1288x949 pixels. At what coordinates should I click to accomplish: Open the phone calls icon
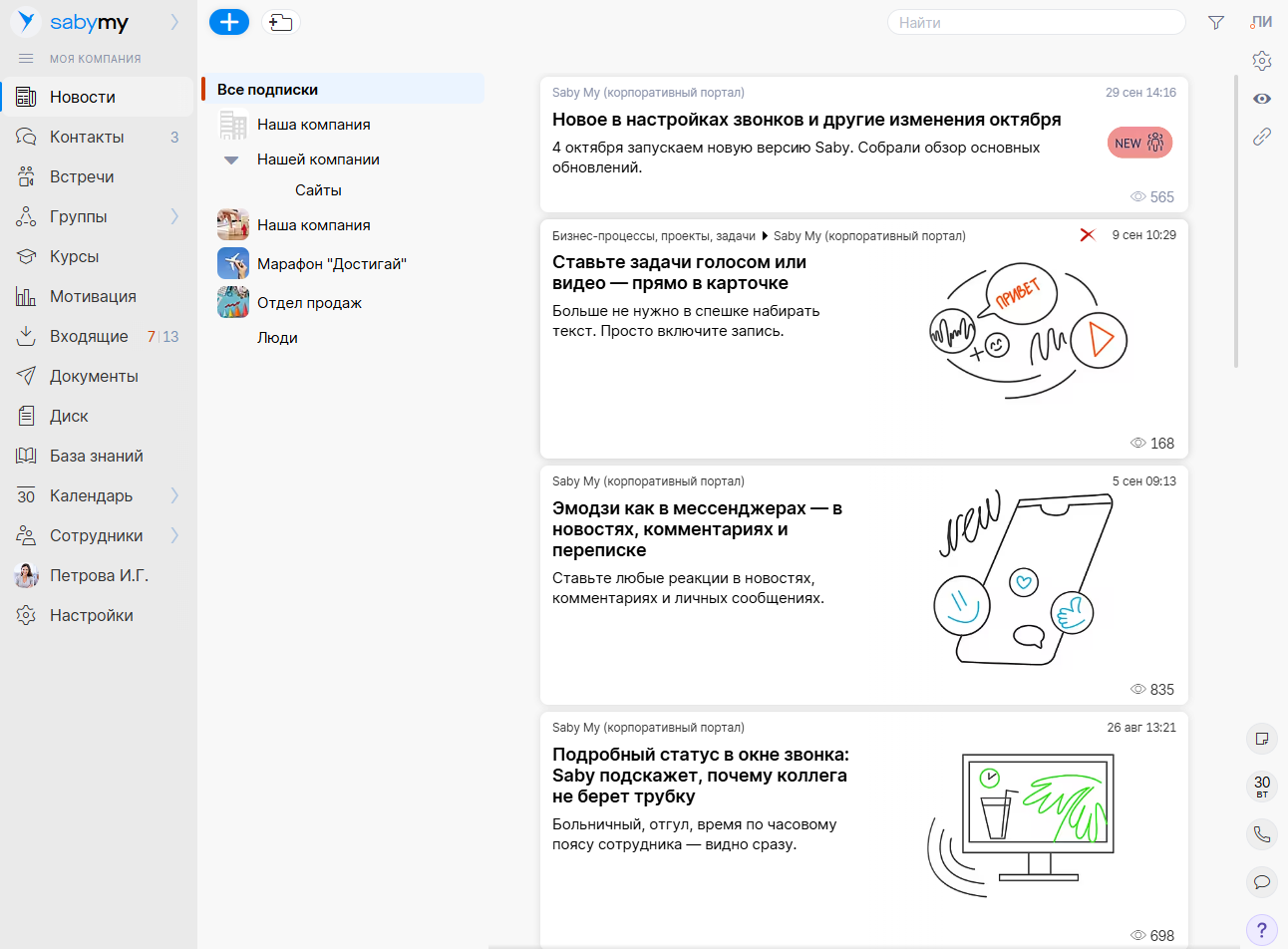1262,834
